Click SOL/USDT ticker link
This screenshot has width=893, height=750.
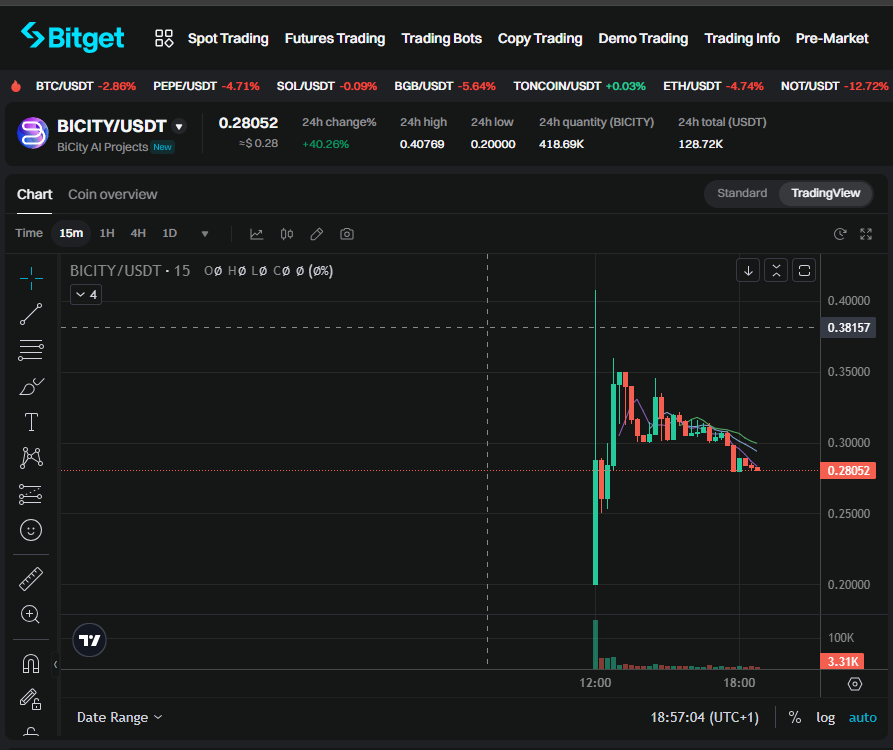pos(327,86)
